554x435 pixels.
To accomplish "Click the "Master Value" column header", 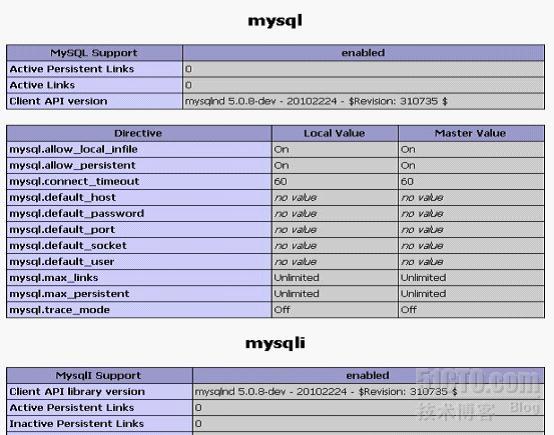I will tap(471, 133).
